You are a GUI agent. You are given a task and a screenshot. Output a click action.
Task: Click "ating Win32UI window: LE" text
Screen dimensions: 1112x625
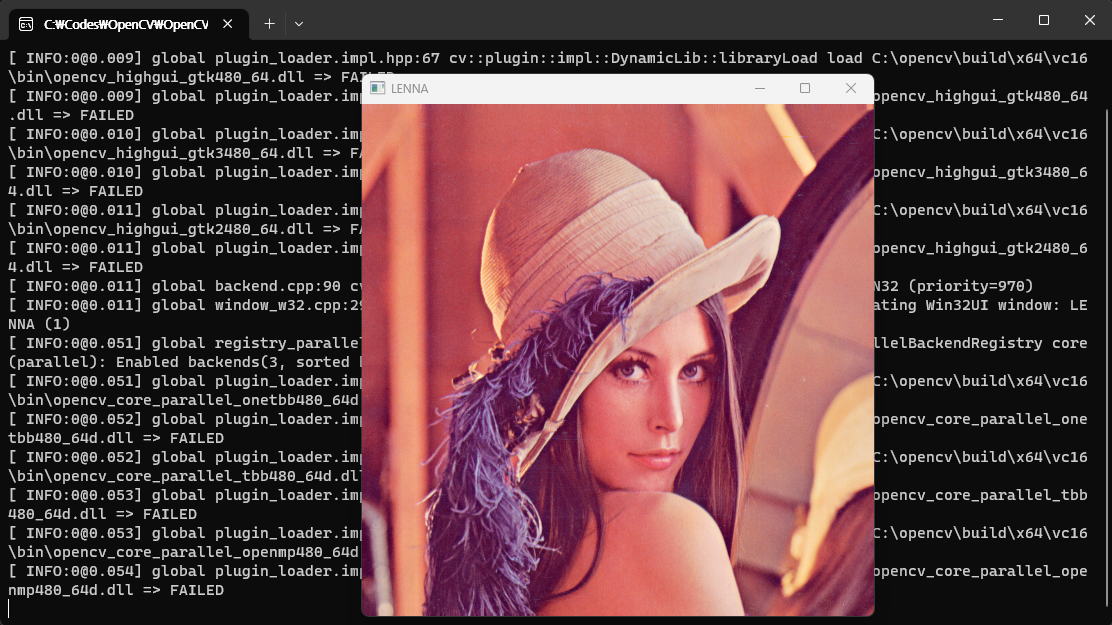[x=980, y=305]
